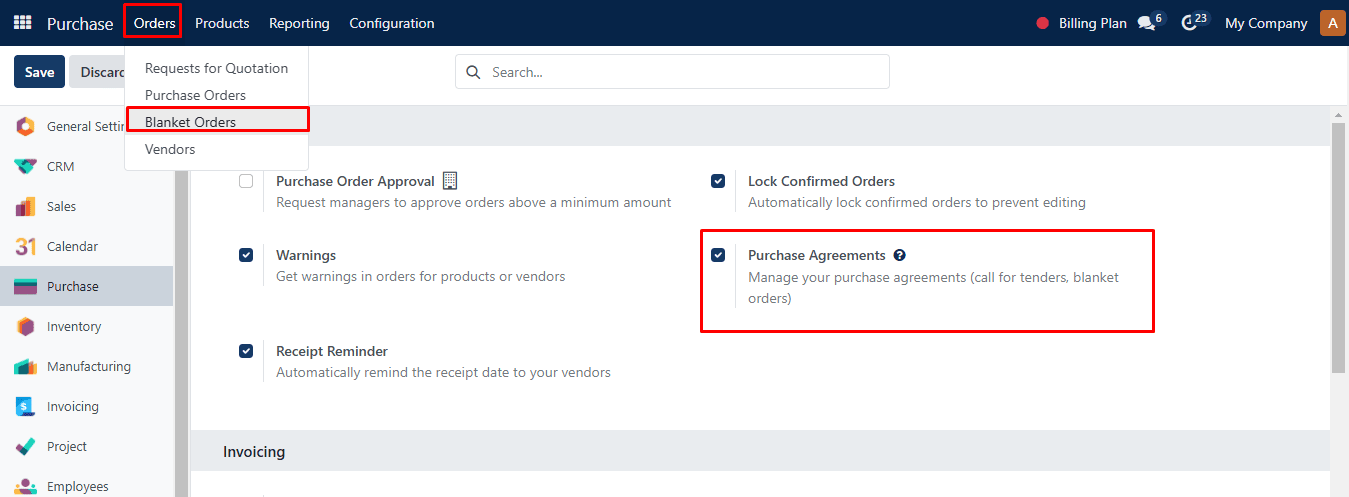This screenshot has width=1349, height=497.
Task: Uncheck the Warnings checkbox
Action: tap(246, 255)
